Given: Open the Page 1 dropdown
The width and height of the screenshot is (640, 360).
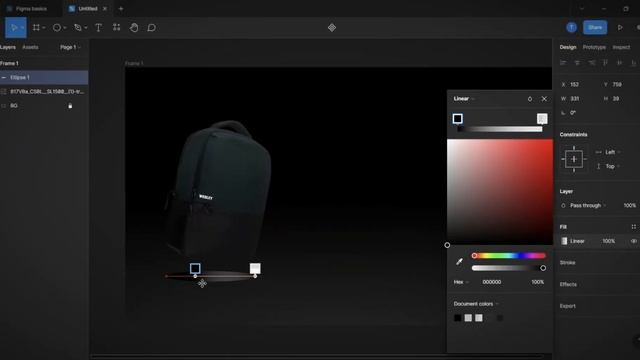Looking at the screenshot, I should [70, 47].
